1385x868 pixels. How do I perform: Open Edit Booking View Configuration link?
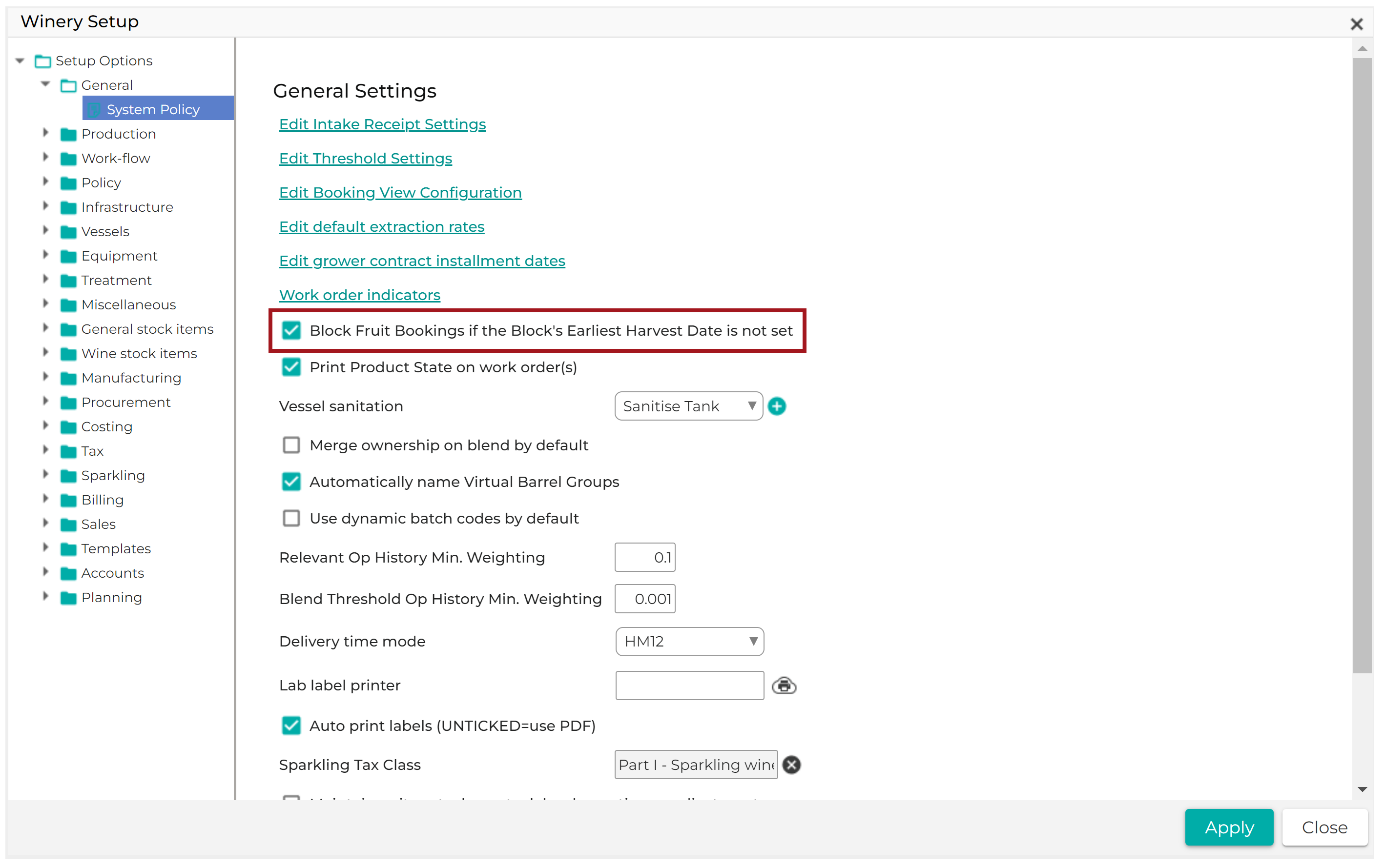pyautogui.click(x=400, y=193)
